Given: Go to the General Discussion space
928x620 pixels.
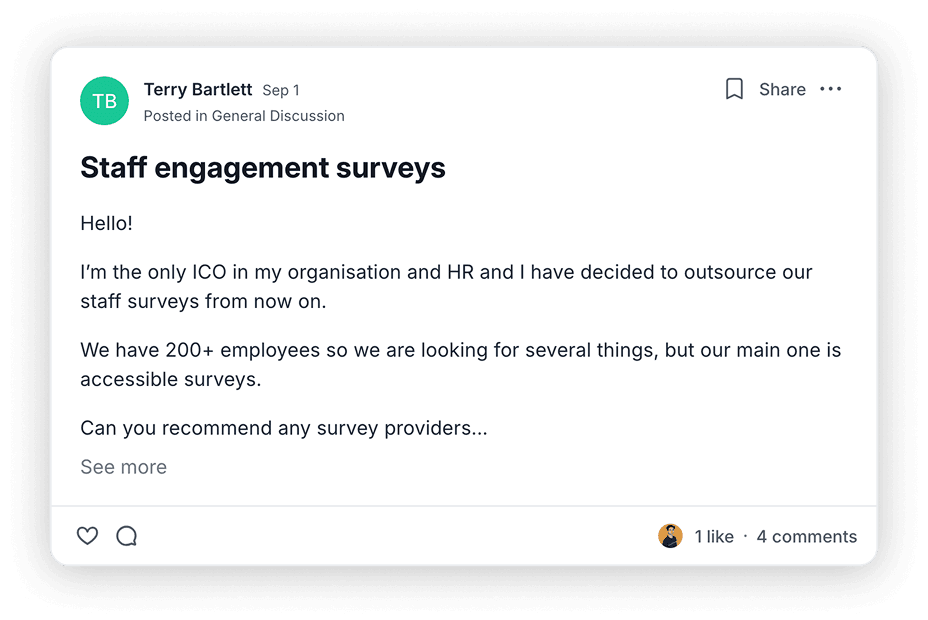Looking at the screenshot, I should pyautogui.click(x=278, y=116).
